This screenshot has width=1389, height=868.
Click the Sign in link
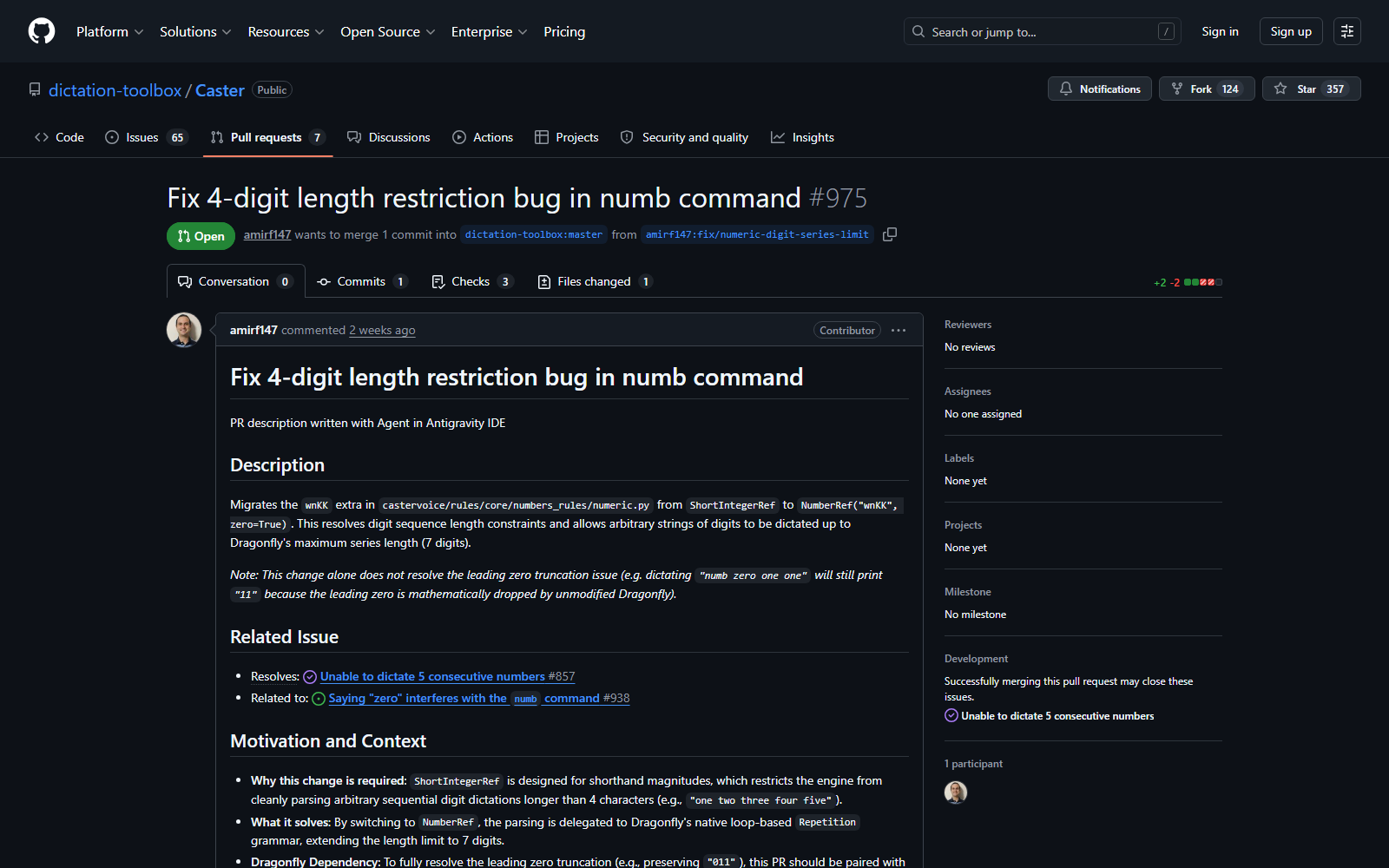coord(1220,31)
